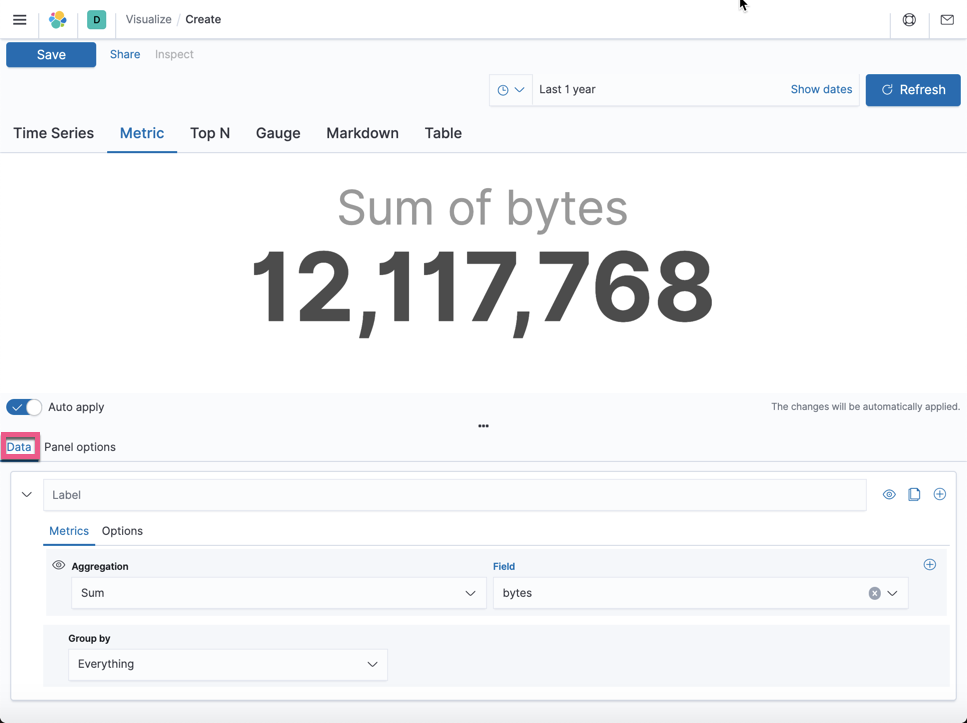The width and height of the screenshot is (967, 723).
Task: Open the series Options tab
Action: [x=121, y=531]
